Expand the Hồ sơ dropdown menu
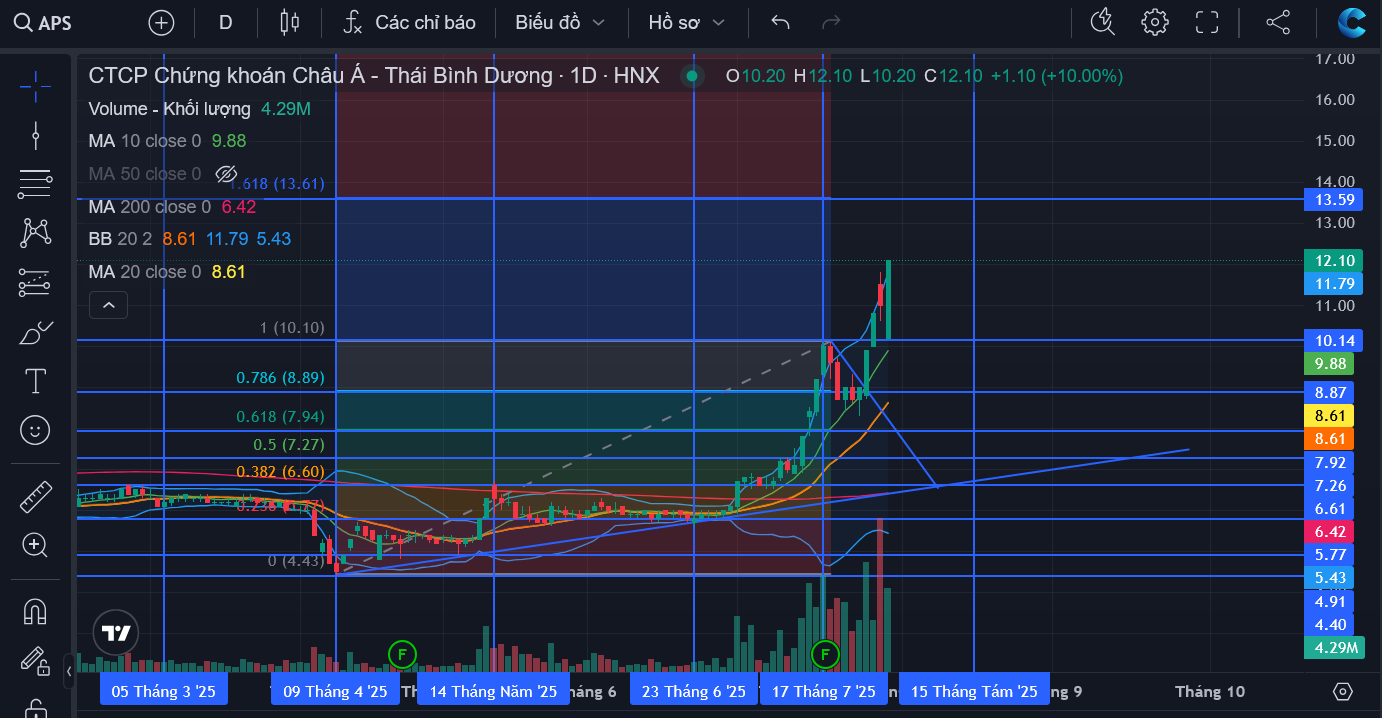This screenshot has height=718, width=1382. pos(685,22)
